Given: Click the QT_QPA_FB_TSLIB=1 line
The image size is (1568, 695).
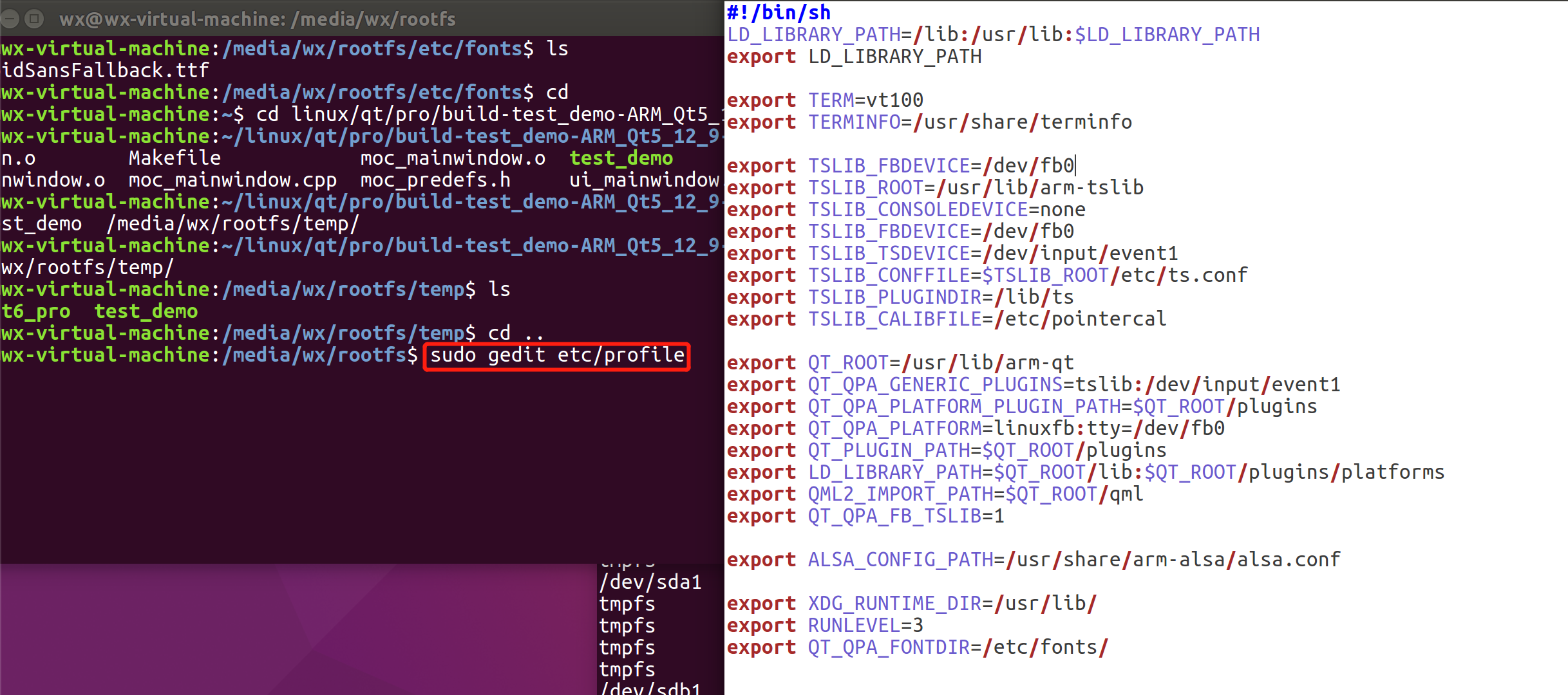Looking at the screenshot, I should (x=865, y=516).
